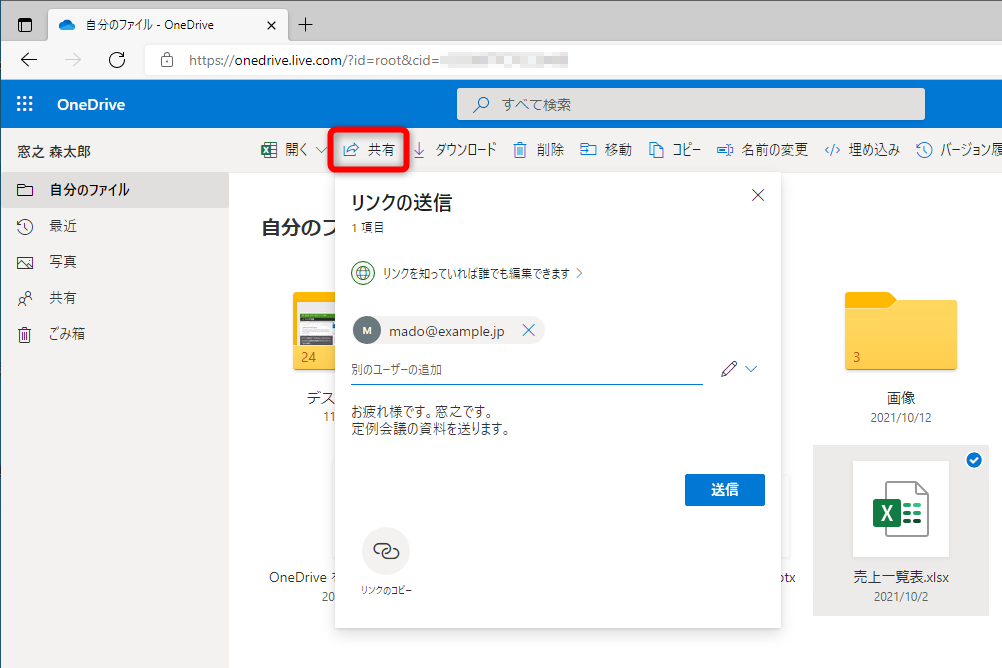The width and height of the screenshot is (1002, 668).
Task: Click the リンクのコピー (Copy link) icon
Action: pyautogui.click(x=385, y=551)
